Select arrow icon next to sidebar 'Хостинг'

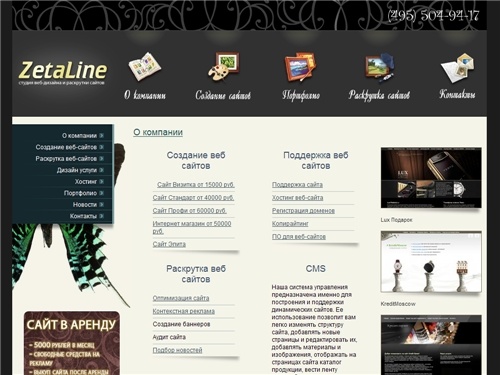(x=101, y=182)
